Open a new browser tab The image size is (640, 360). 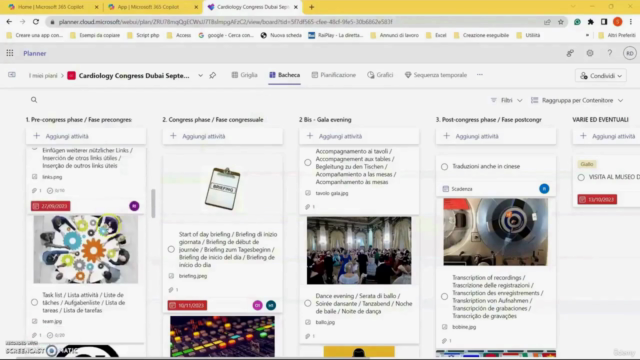click(311, 7)
